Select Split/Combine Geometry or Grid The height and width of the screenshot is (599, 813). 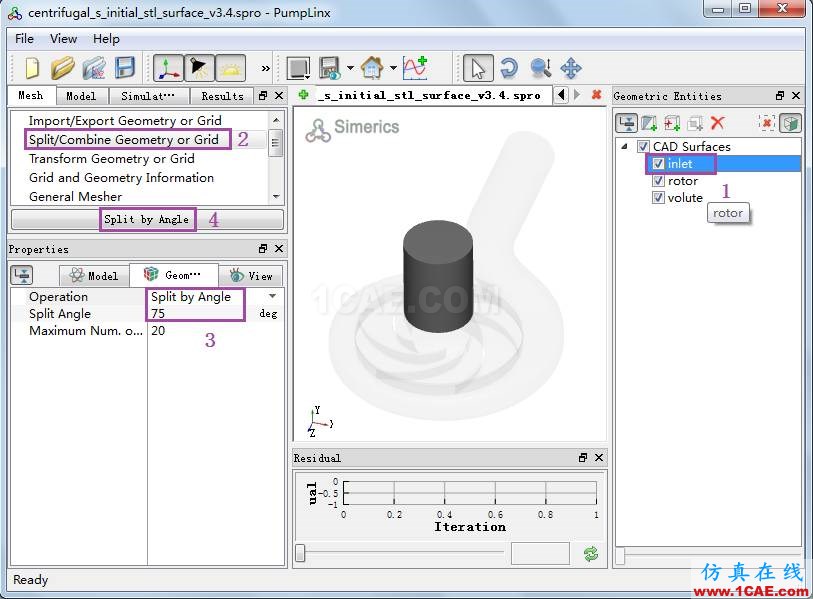point(124,140)
